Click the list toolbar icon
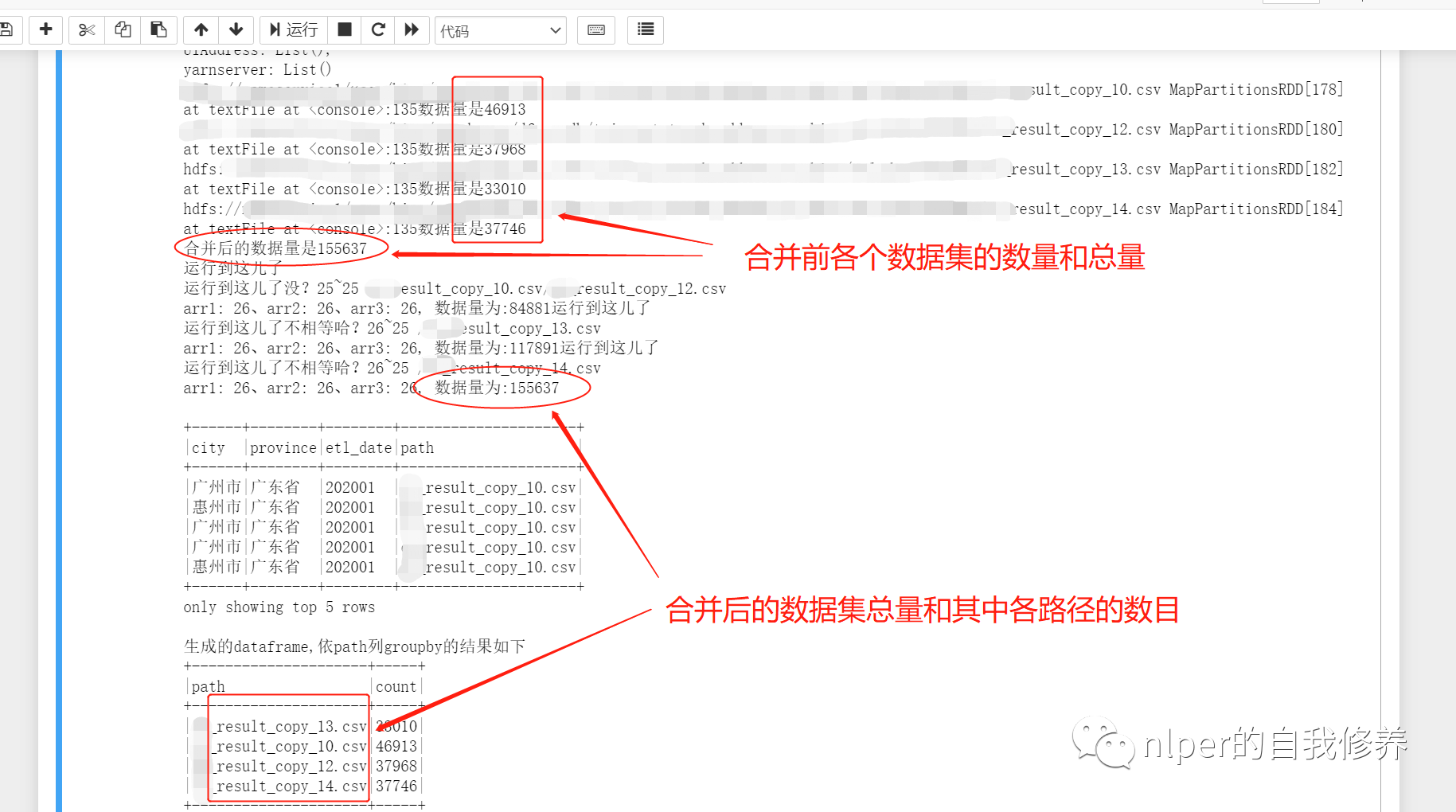 pyautogui.click(x=646, y=30)
